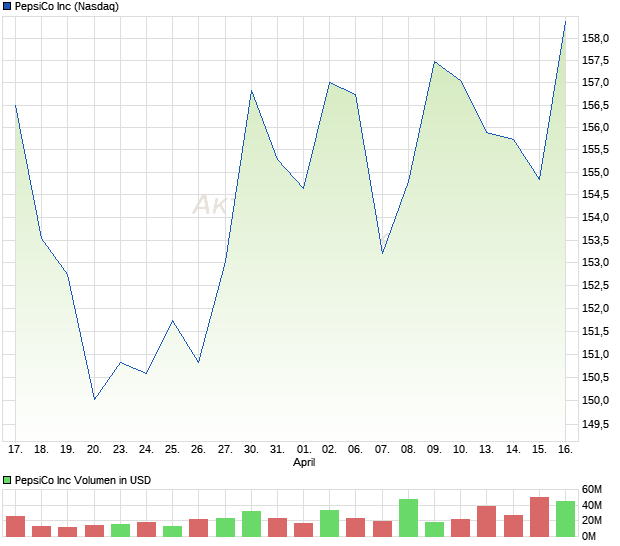Click the red volume bar for the 17.
This screenshot has height=546, width=620.
(x=15, y=526)
